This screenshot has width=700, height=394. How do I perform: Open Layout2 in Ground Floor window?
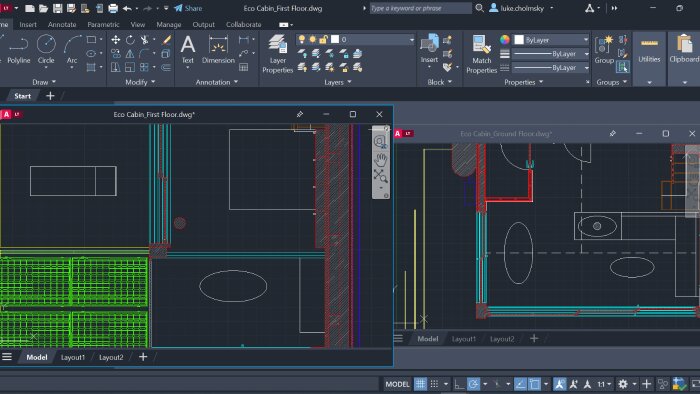502,339
